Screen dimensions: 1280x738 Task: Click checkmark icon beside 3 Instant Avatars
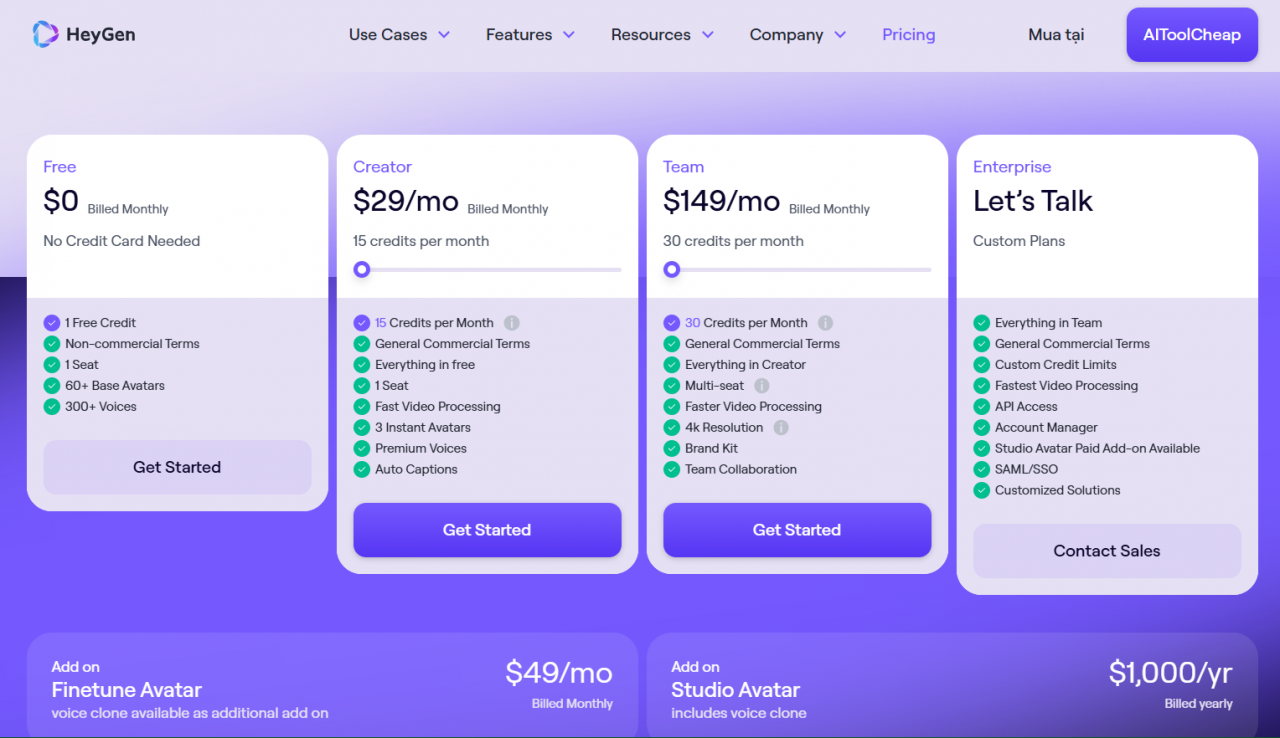(x=362, y=428)
